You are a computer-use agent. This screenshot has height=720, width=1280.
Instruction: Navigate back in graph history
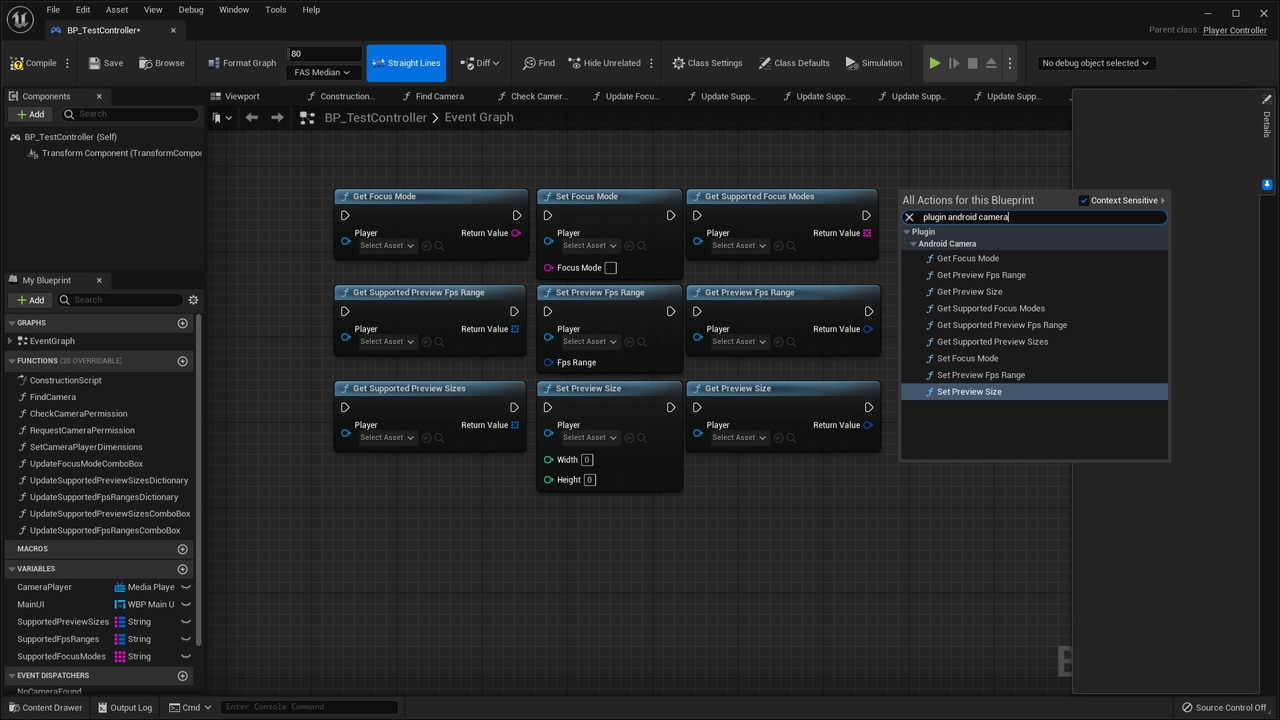click(x=252, y=117)
